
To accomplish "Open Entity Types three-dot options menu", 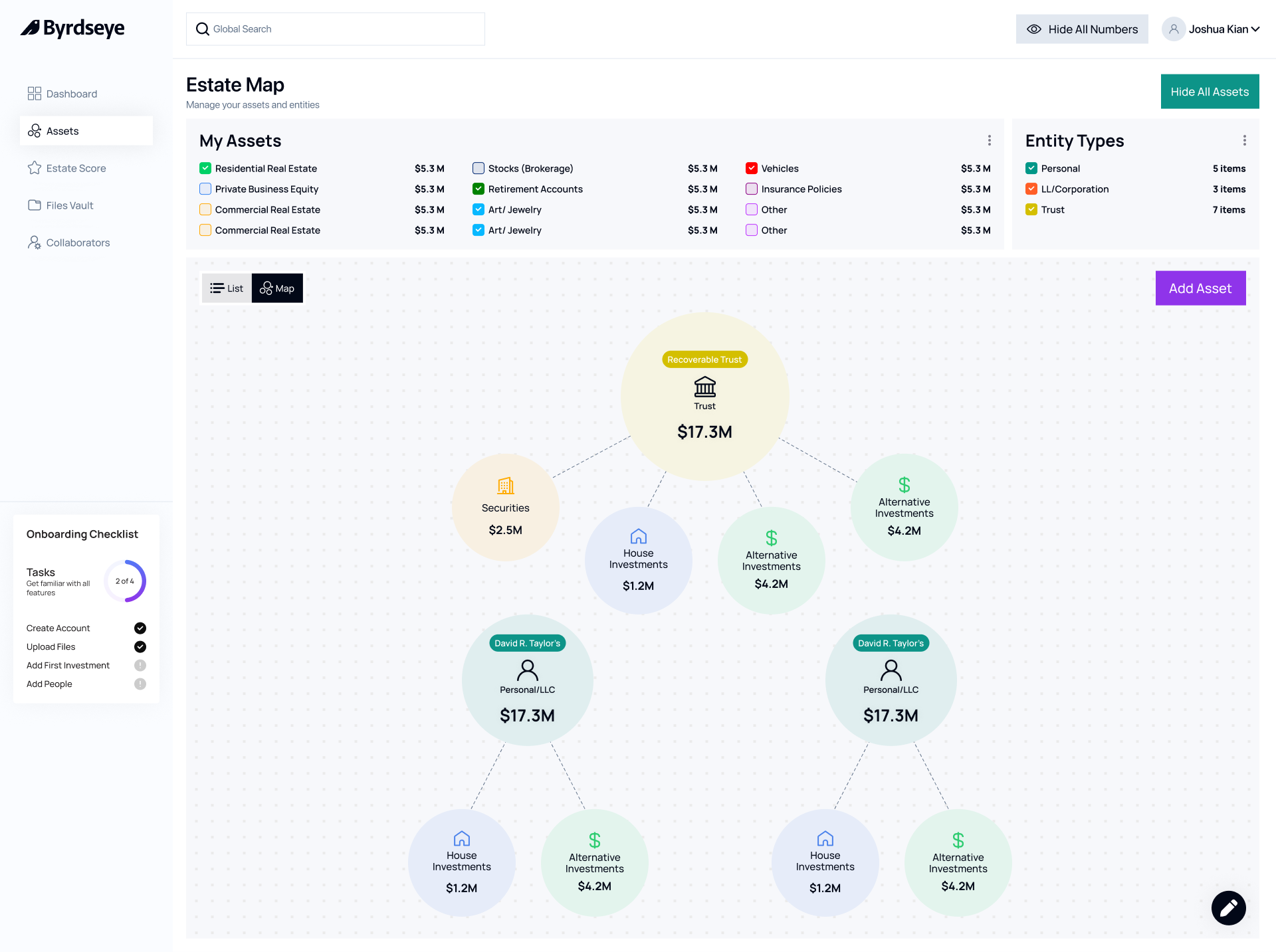I will [1245, 140].
